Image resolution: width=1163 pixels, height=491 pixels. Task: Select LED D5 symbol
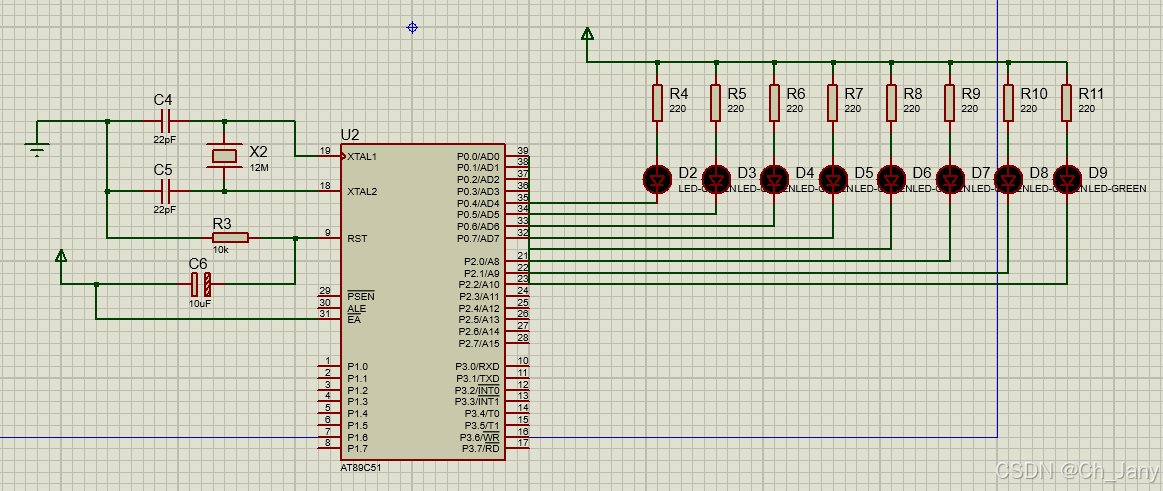pyautogui.click(x=833, y=179)
